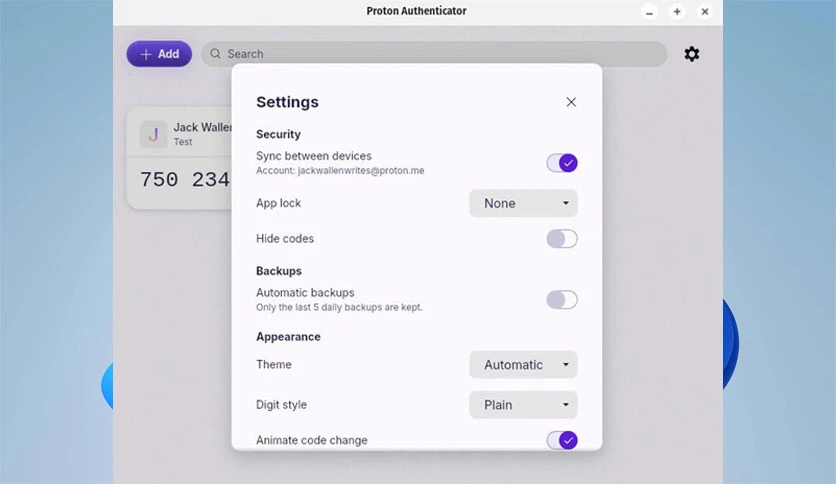Click the App lock label
836x484 pixels.
coord(278,203)
